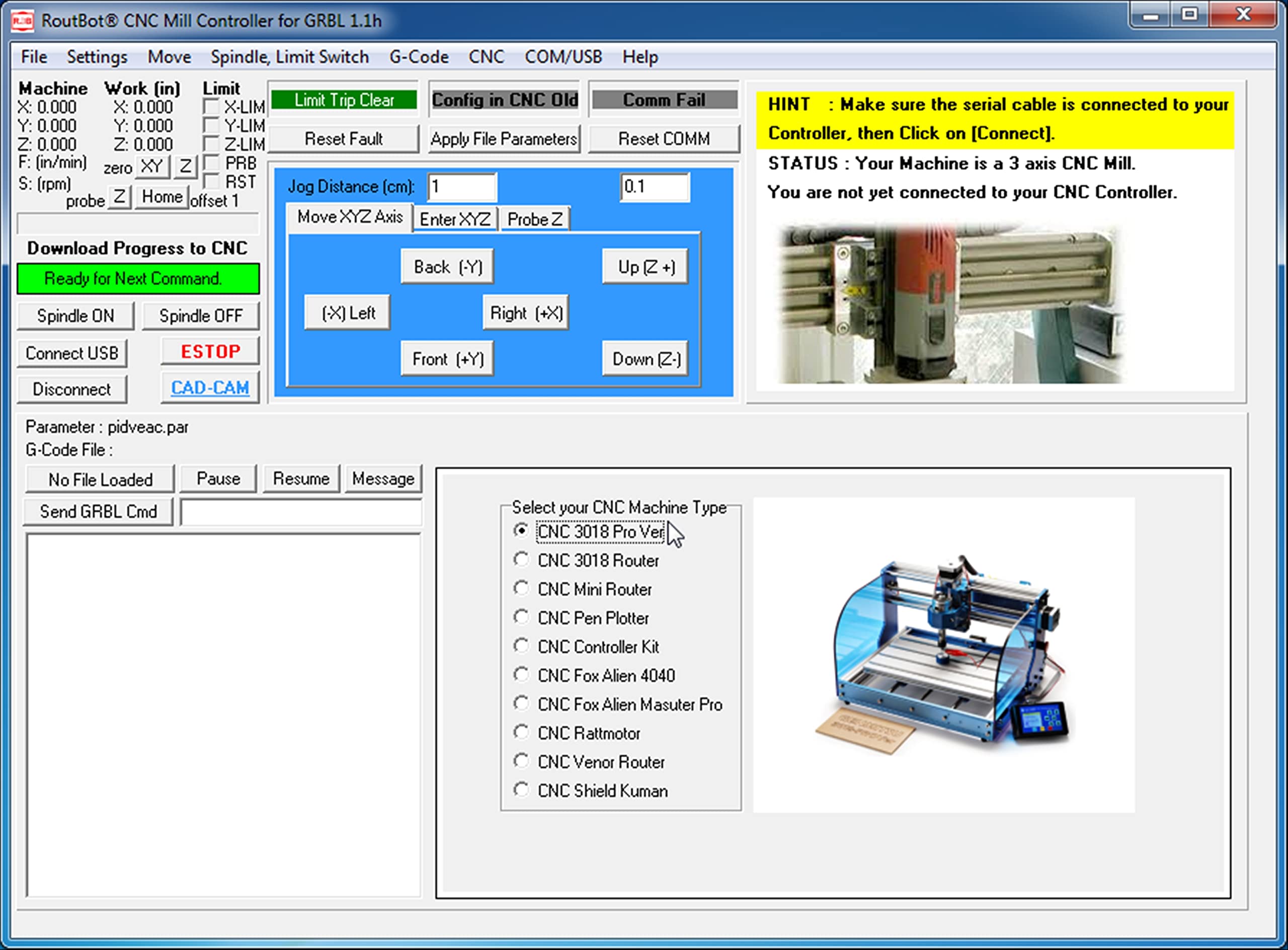Click Pause button
1288x950 pixels.
click(x=218, y=479)
